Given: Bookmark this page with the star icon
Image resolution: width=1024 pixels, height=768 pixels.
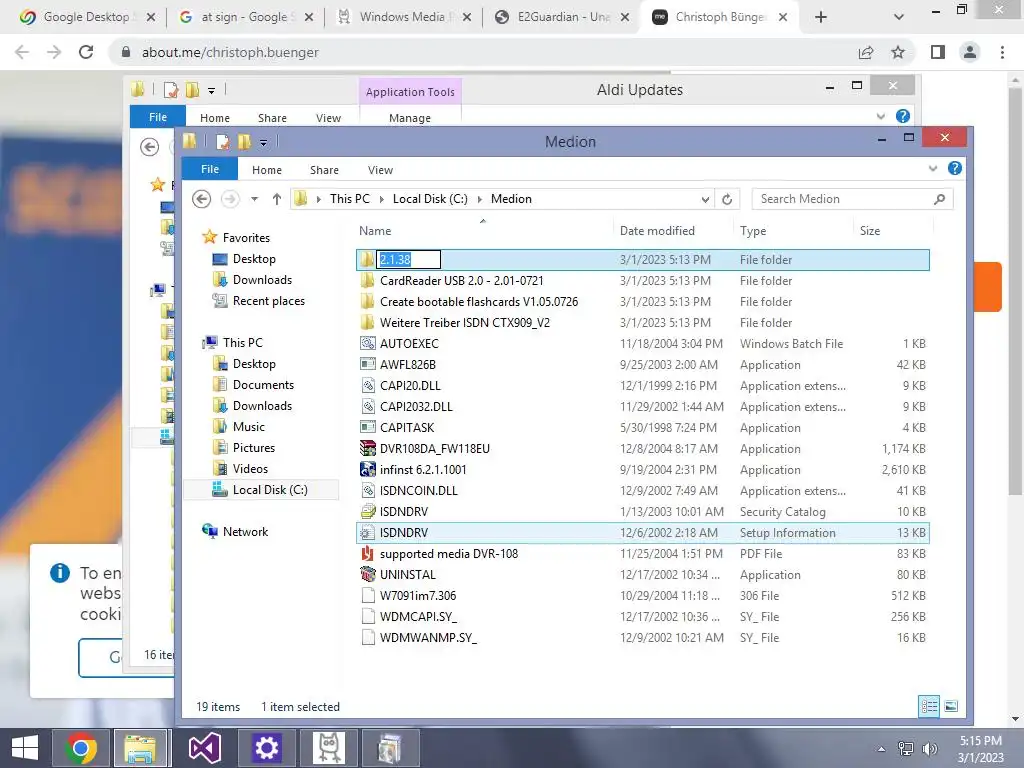Looking at the screenshot, I should click(898, 52).
